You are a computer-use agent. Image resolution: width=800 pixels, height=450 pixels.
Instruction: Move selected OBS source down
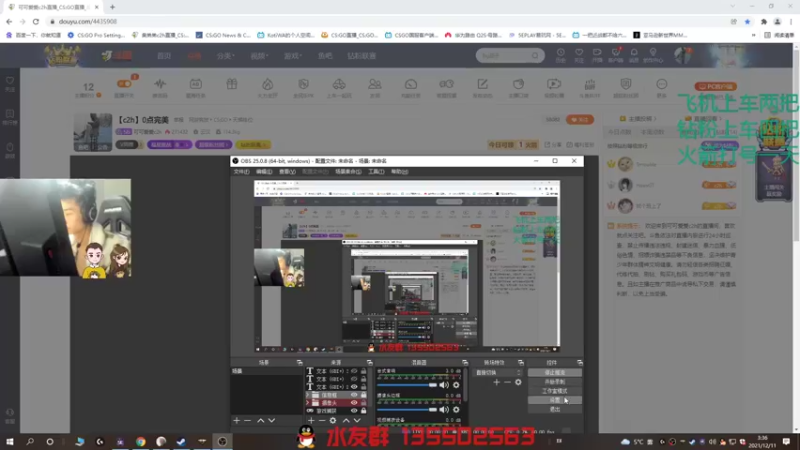point(357,420)
